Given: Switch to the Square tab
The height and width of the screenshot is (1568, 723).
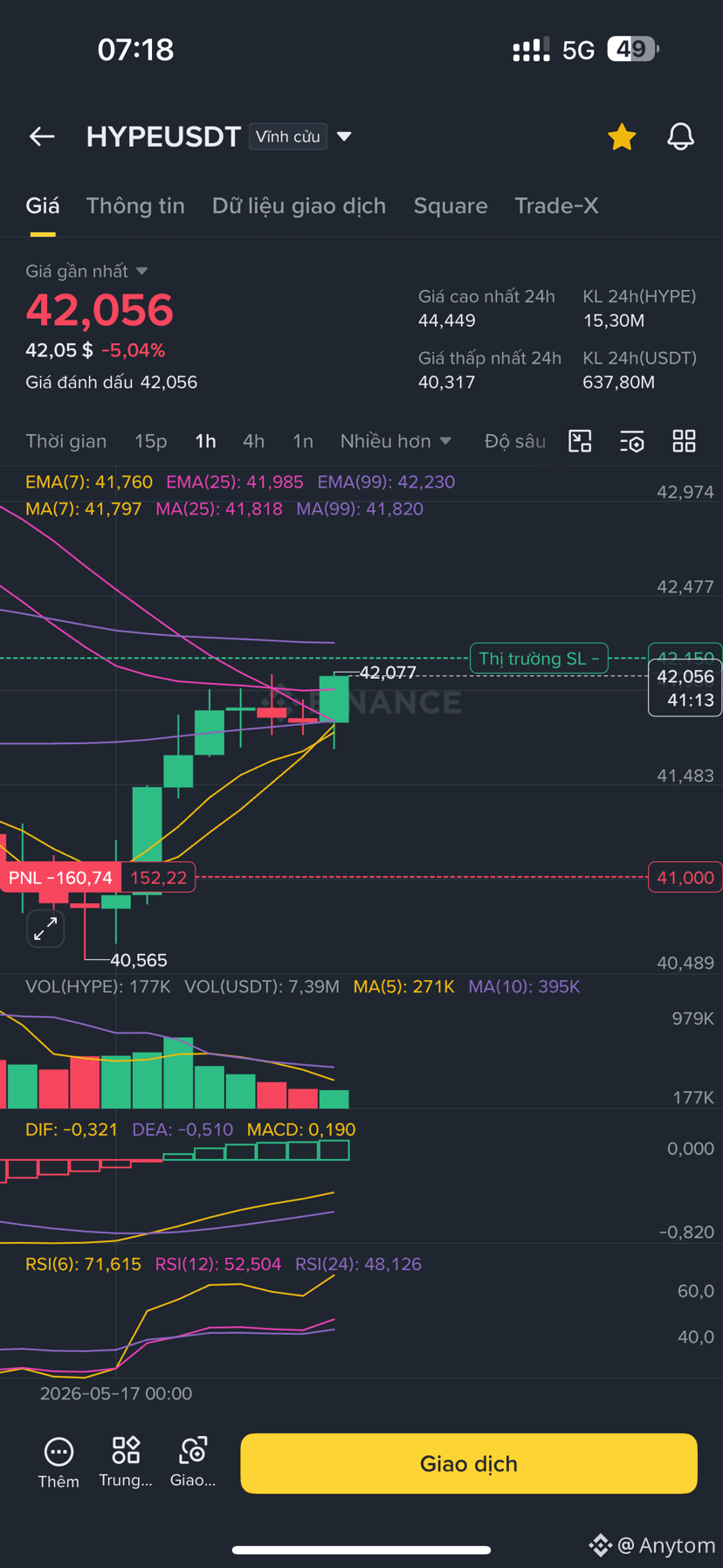Looking at the screenshot, I should pyautogui.click(x=451, y=206).
